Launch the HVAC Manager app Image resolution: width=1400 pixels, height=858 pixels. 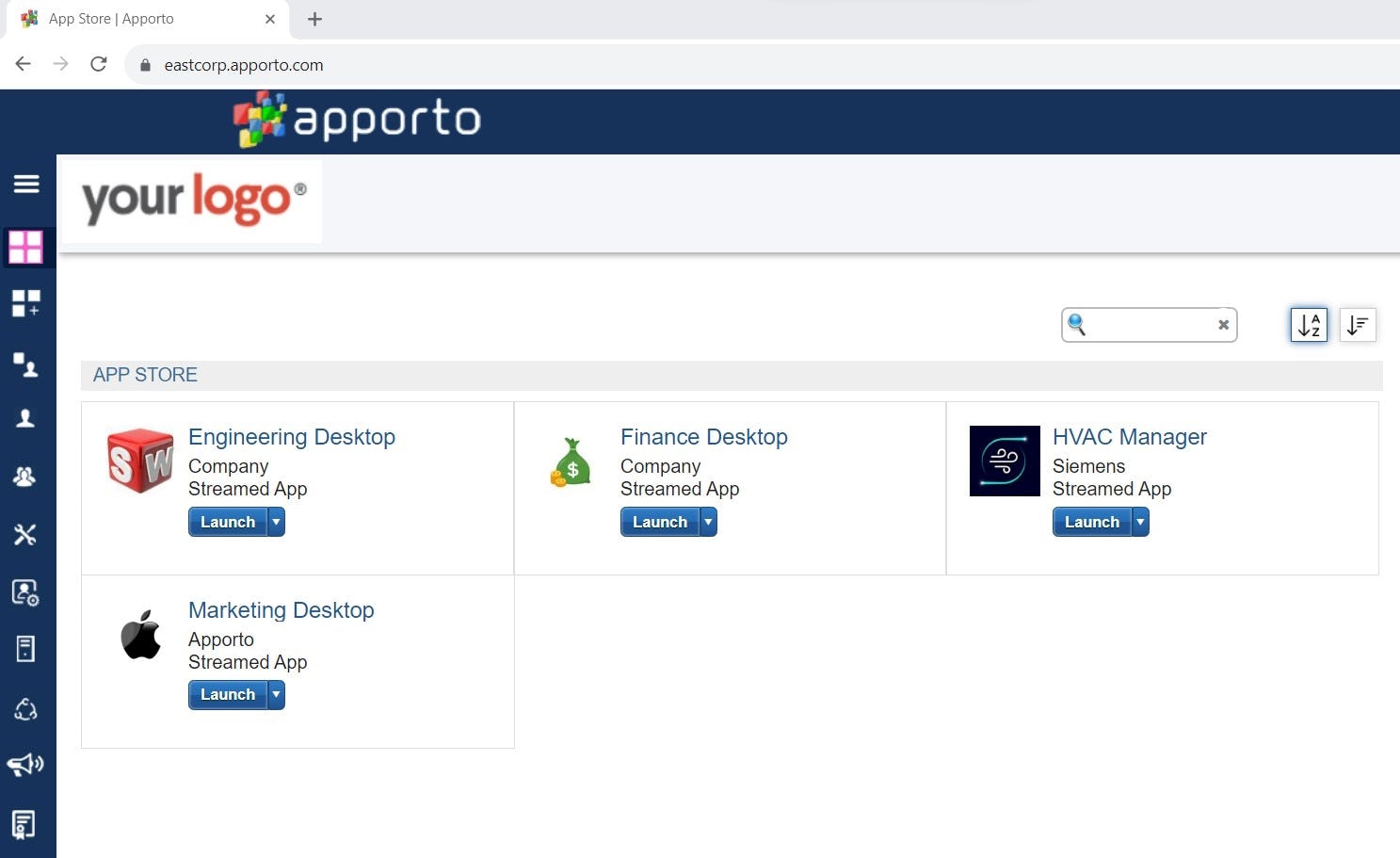pos(1092,522)
